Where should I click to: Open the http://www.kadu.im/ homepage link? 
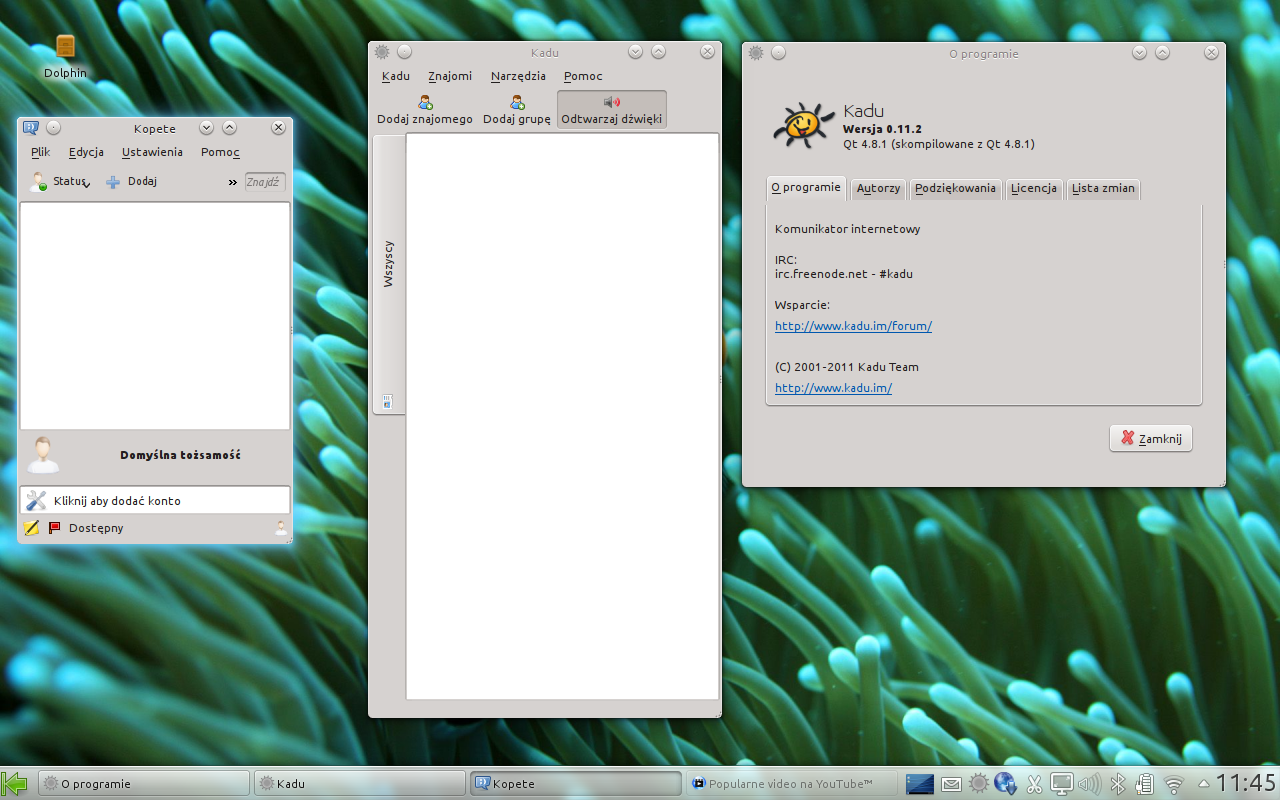833,388
